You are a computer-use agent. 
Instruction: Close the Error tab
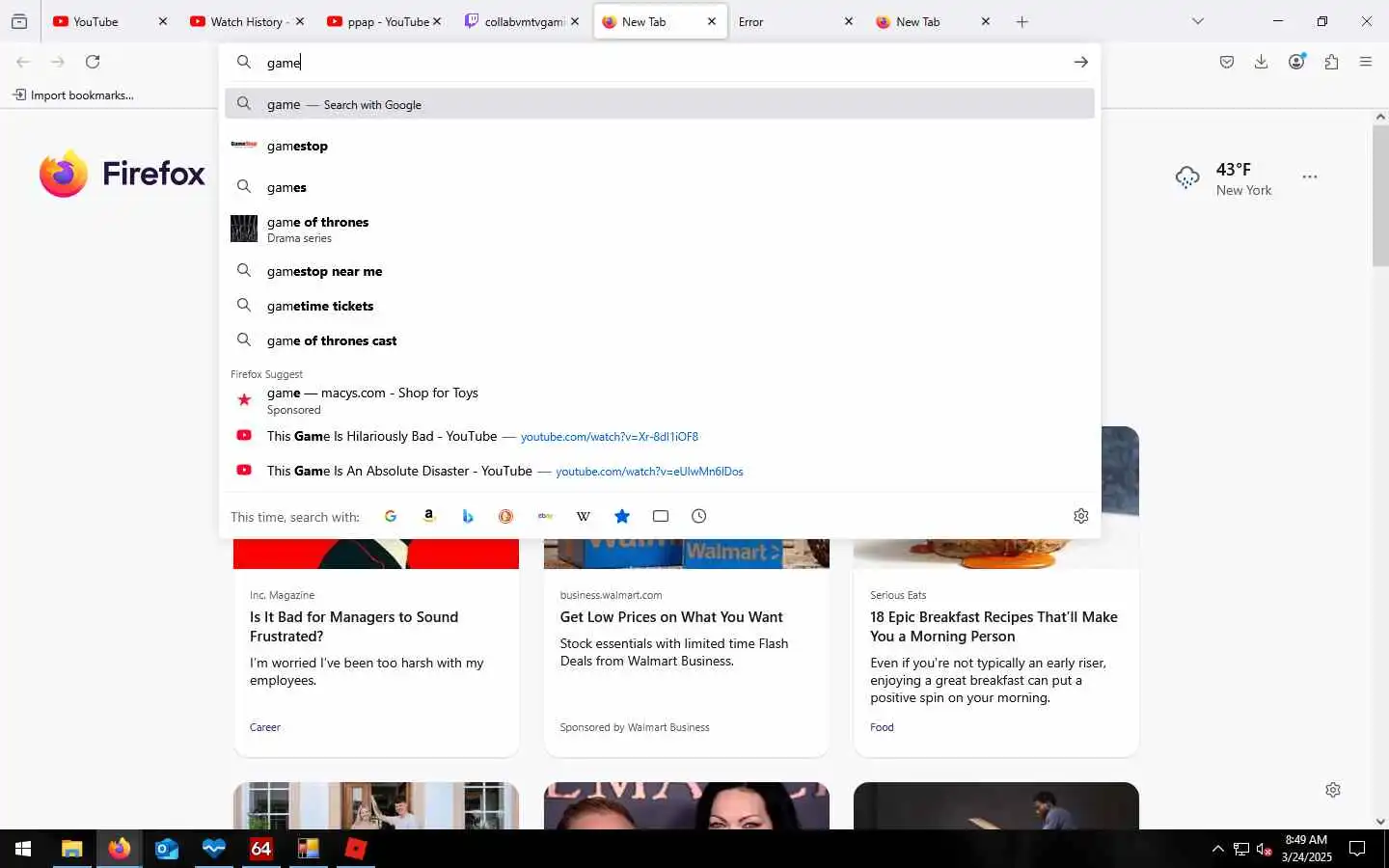pyautogui.click(x=849, y=21)
